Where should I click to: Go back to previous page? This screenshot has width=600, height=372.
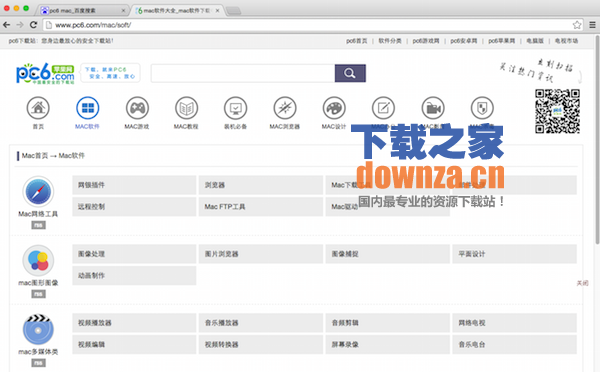coord(7,25)
